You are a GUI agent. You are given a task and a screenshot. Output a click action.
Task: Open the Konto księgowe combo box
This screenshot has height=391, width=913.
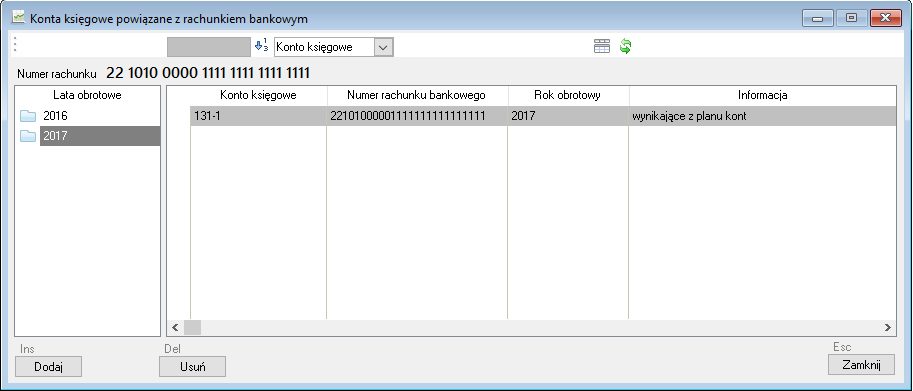point(334,47)
